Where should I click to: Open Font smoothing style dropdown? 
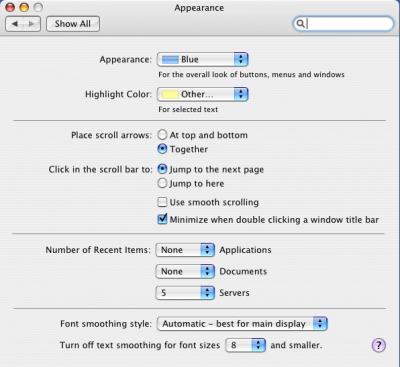(242, 324)
